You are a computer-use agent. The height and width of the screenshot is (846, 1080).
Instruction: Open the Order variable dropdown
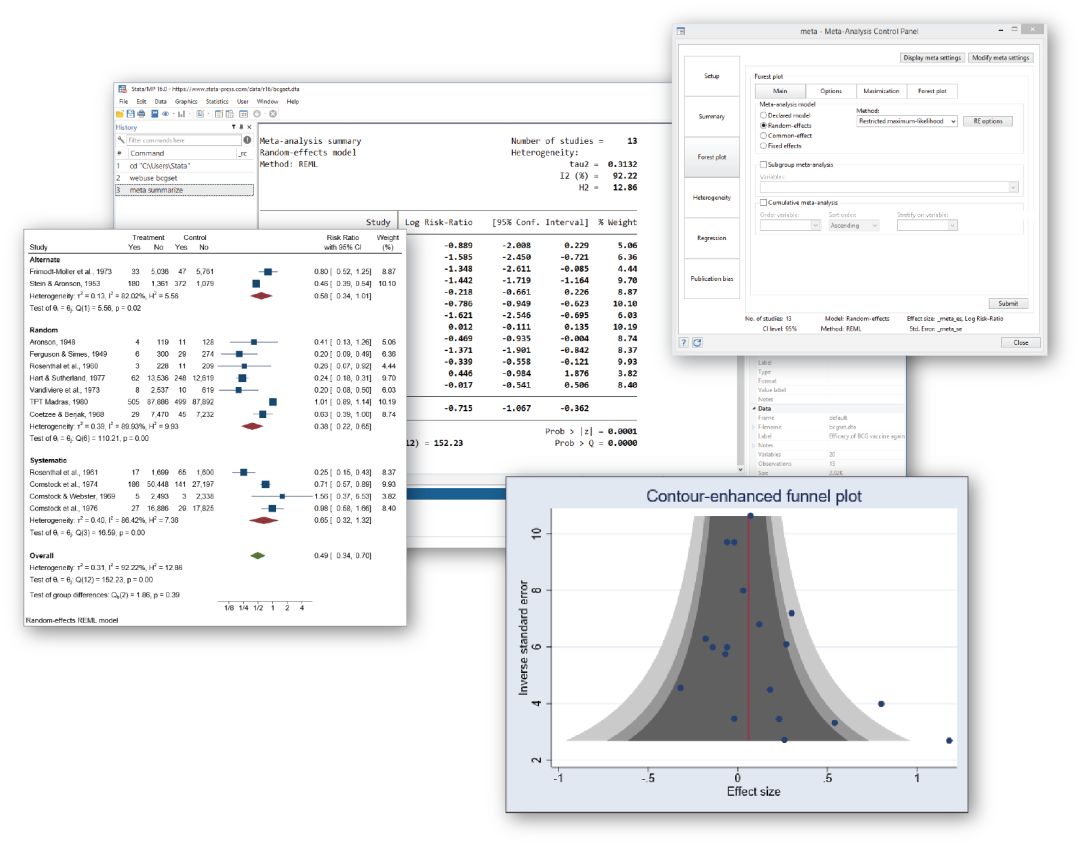pyautogui.click(x=790, y=225)
